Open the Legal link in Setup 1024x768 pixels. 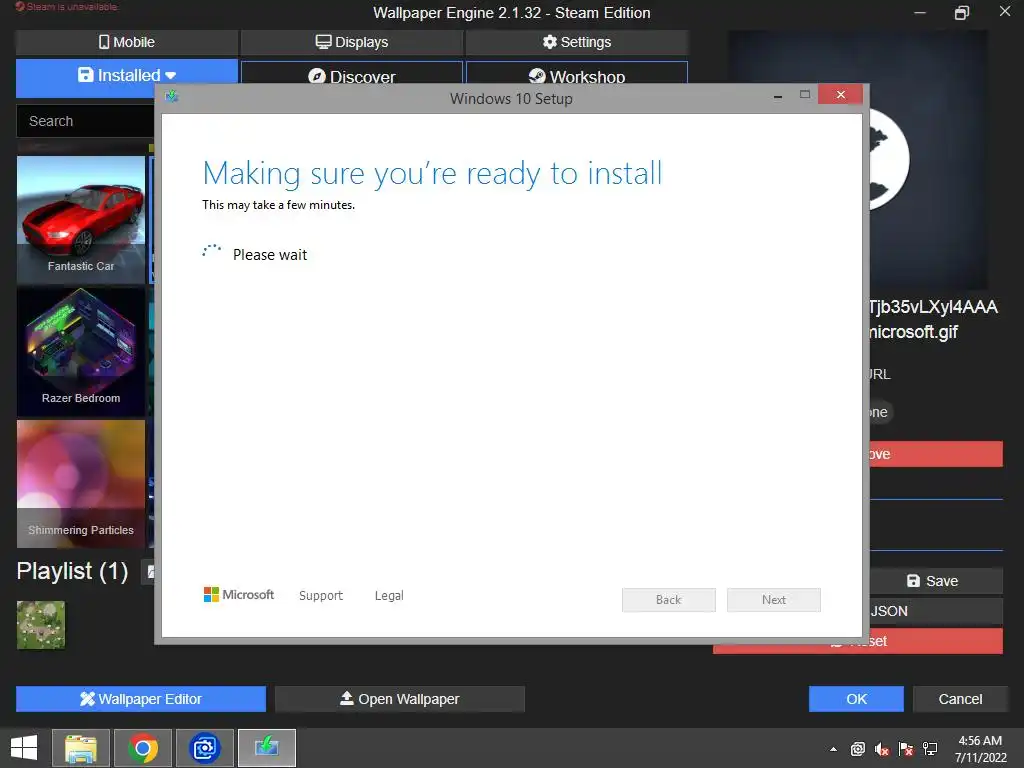(389, 596)
